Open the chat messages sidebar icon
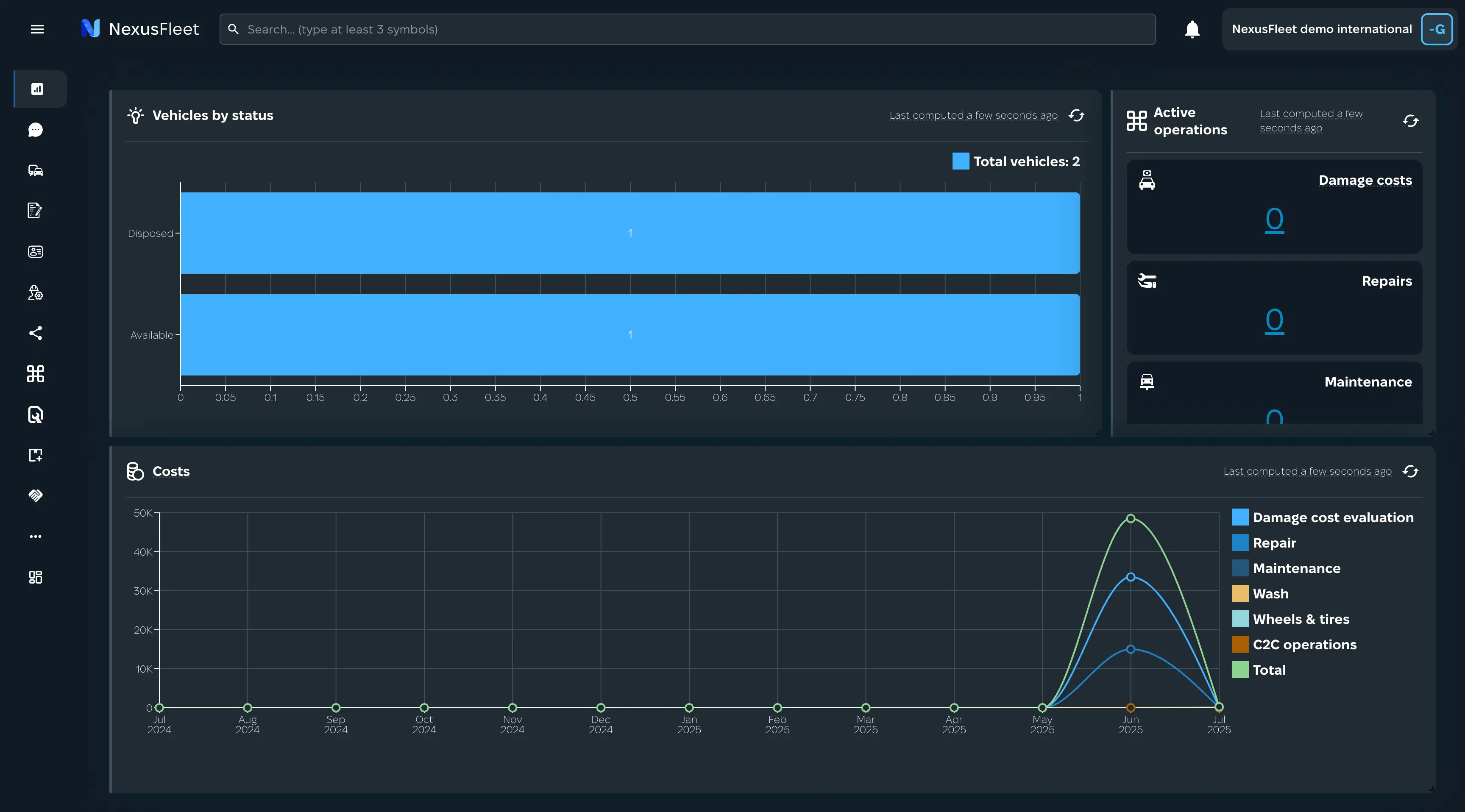Screen dimensions: 1465x812 pos(35,130)
